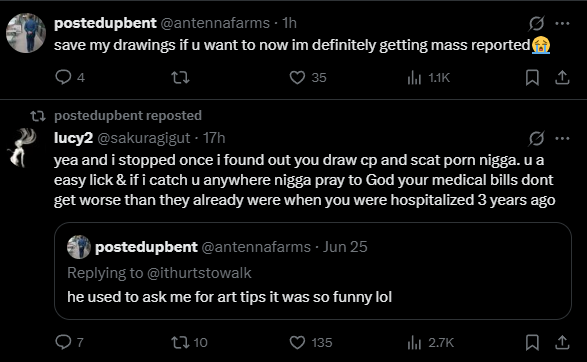Open quoted post from Jun 25
Viewport: 587px width, 362px height.
[x=313, y=271]
